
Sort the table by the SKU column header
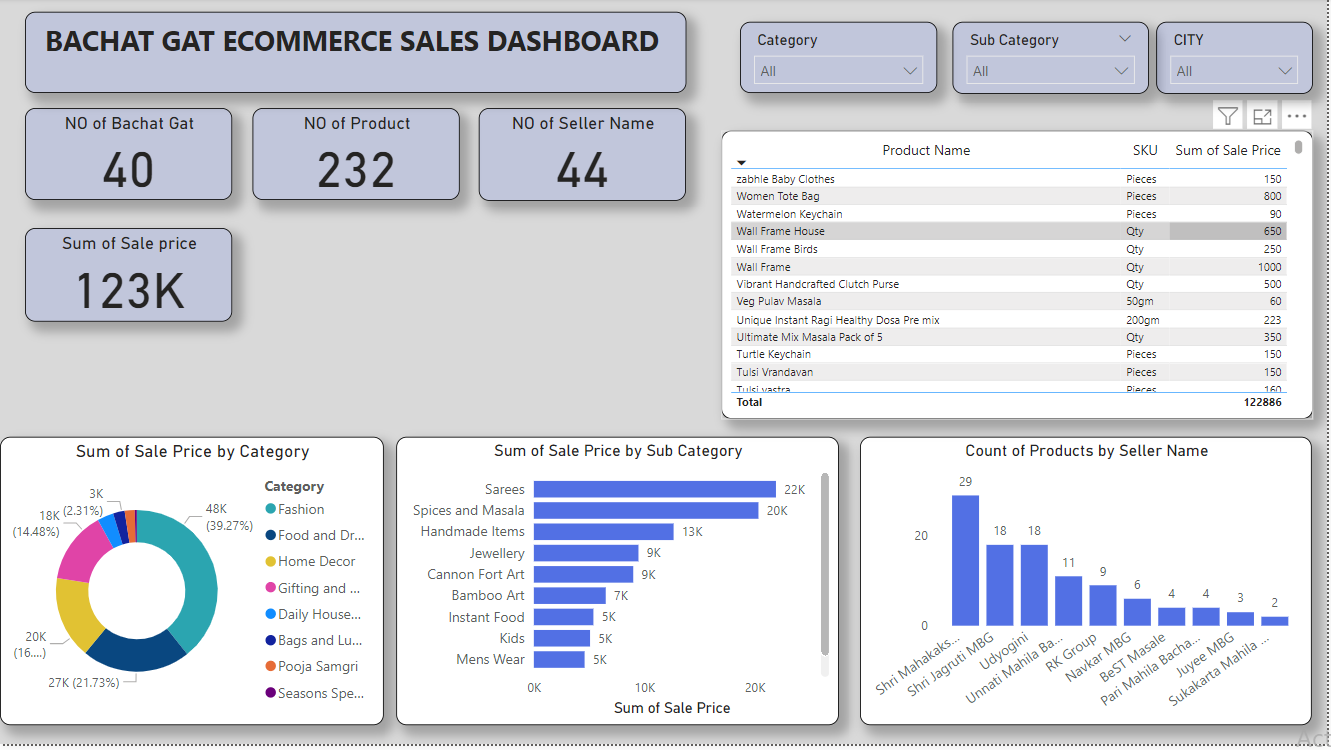(x=1145, y=150)
